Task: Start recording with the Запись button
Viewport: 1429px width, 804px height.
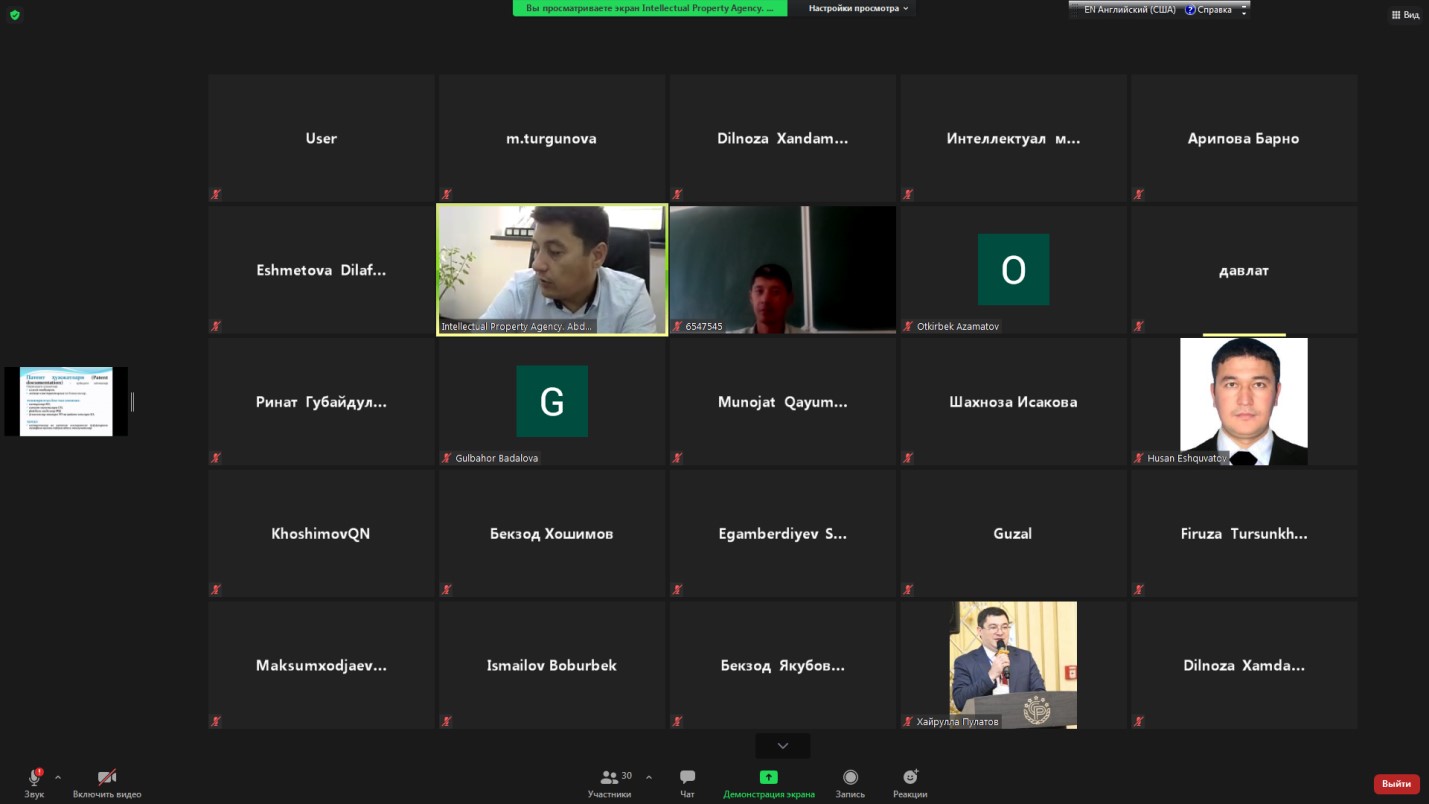Action: 850,778
